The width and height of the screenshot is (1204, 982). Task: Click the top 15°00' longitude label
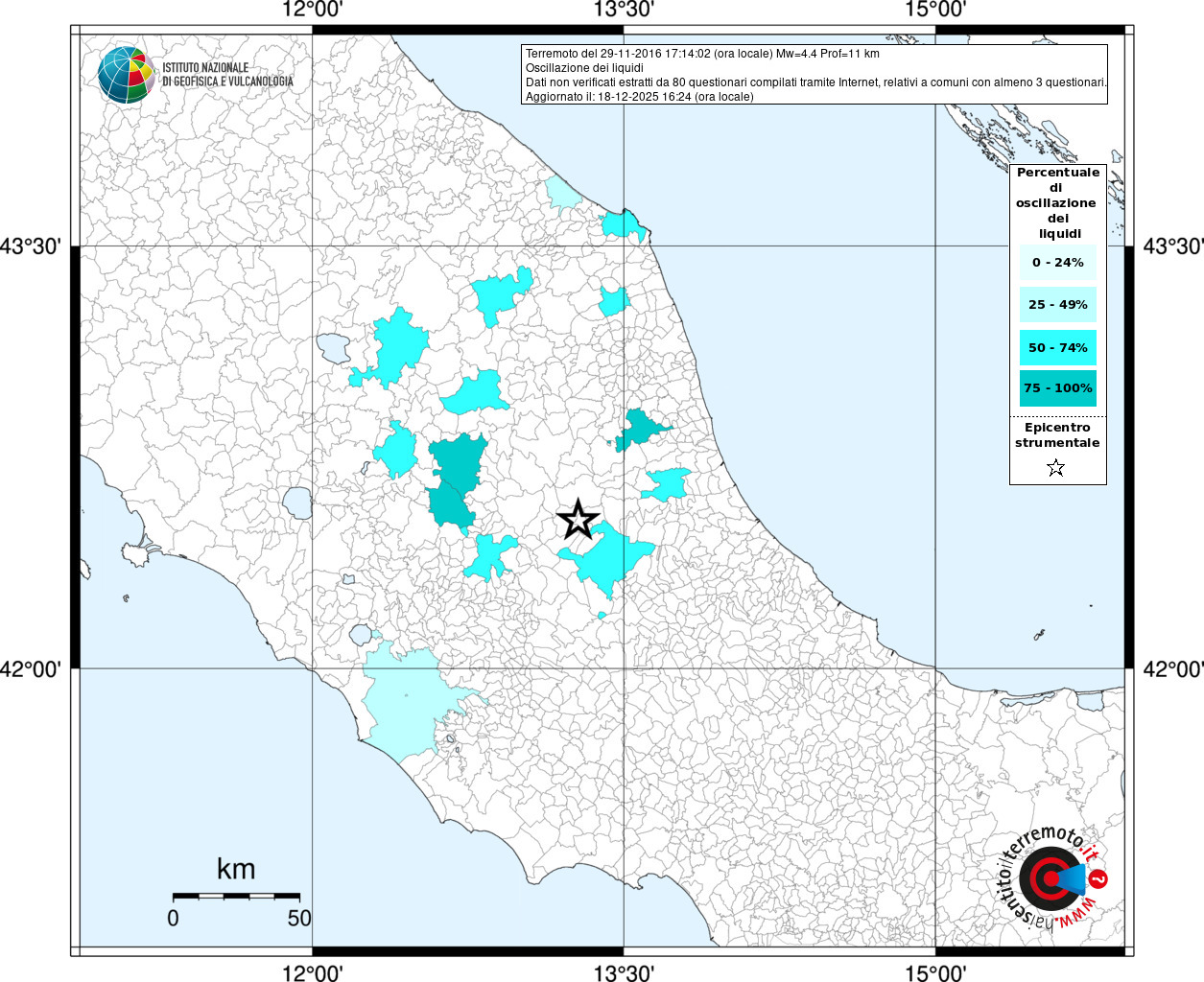pos(935,10)
